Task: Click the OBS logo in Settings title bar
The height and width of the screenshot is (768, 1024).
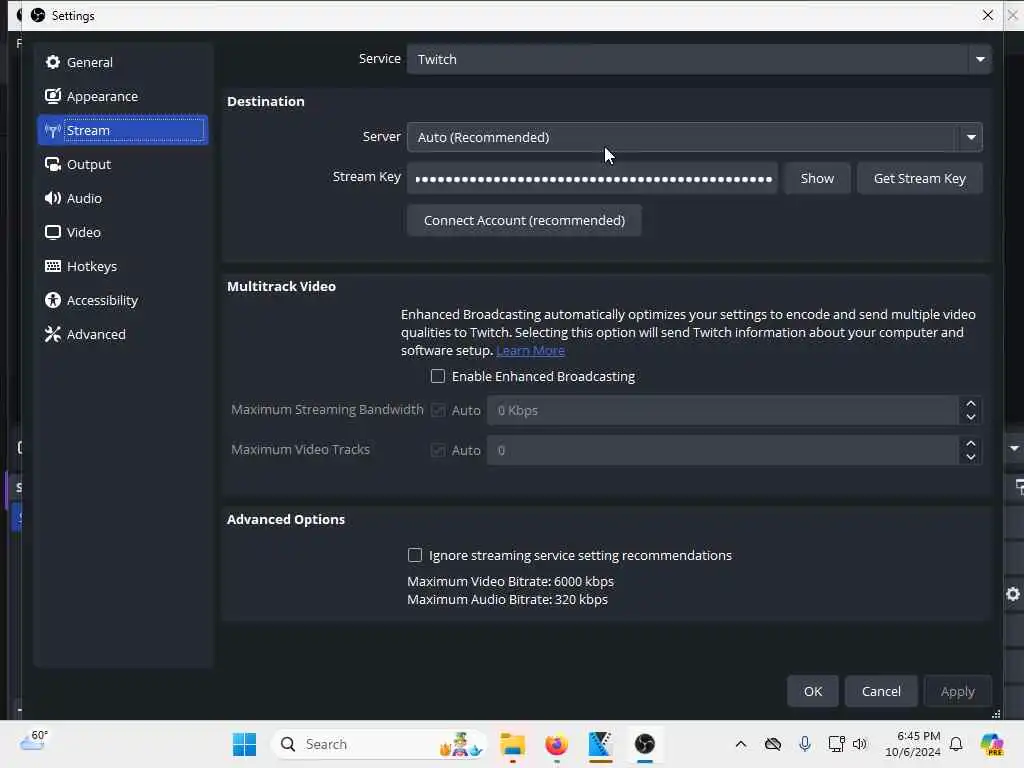Action: (38, 15)
